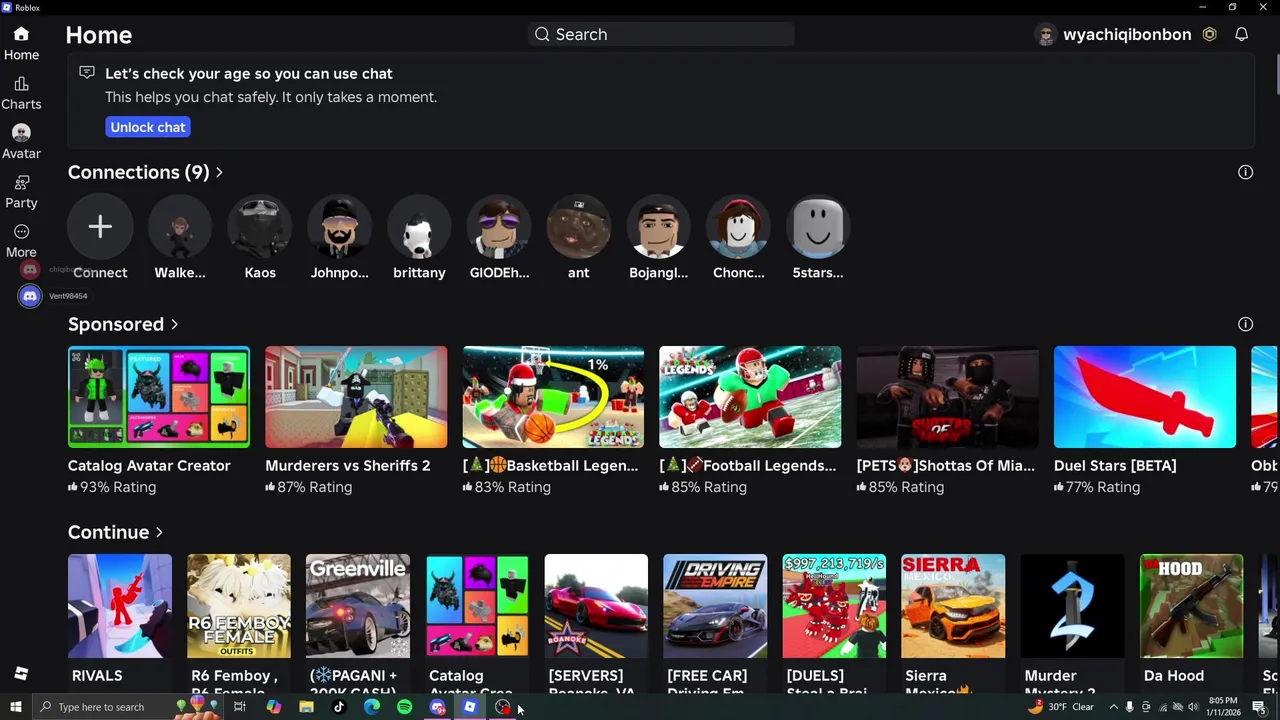
Task: Open the Avatar sidebar icon
Action: (21, 142)
